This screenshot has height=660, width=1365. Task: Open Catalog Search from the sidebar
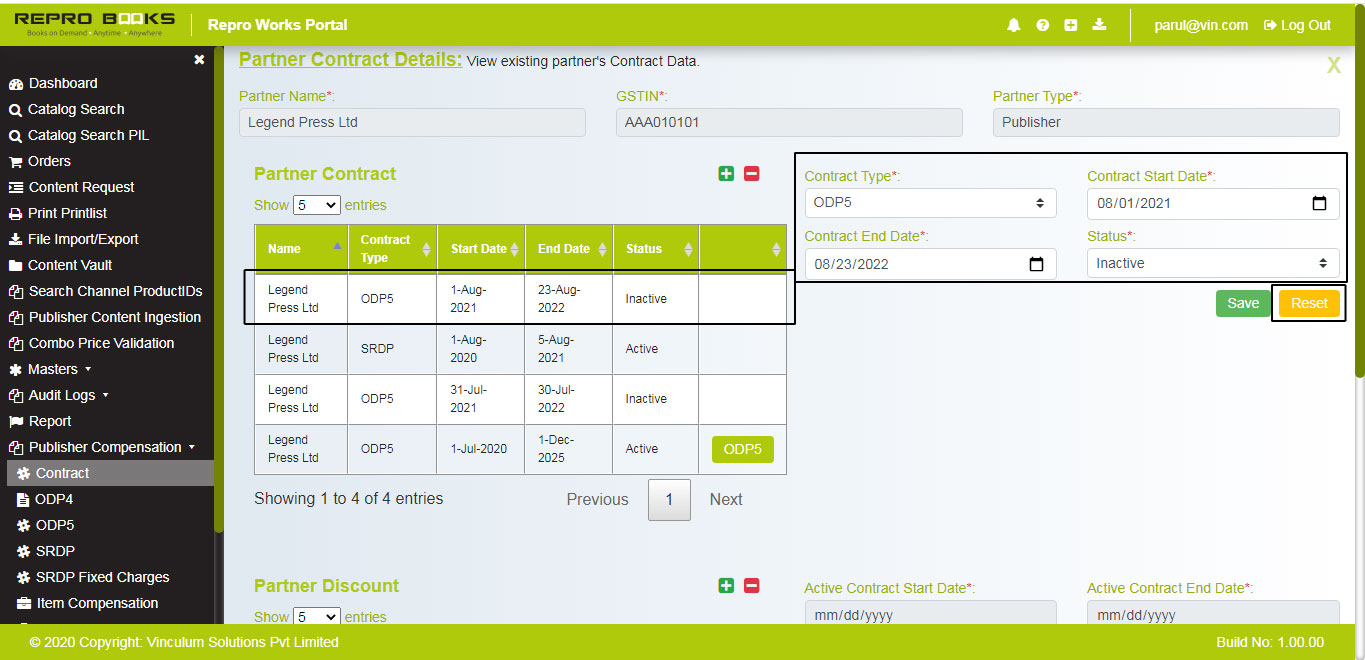pyautogui.click(x=76, y=109)
